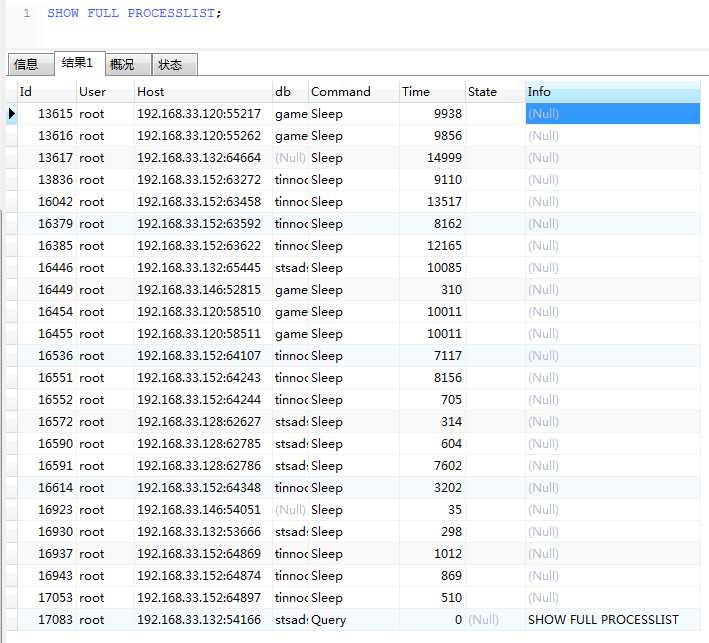The height and width of the screenshot is (643, 709).
Task: Select Id cell 13836
Action: click(x=47, y=180)
